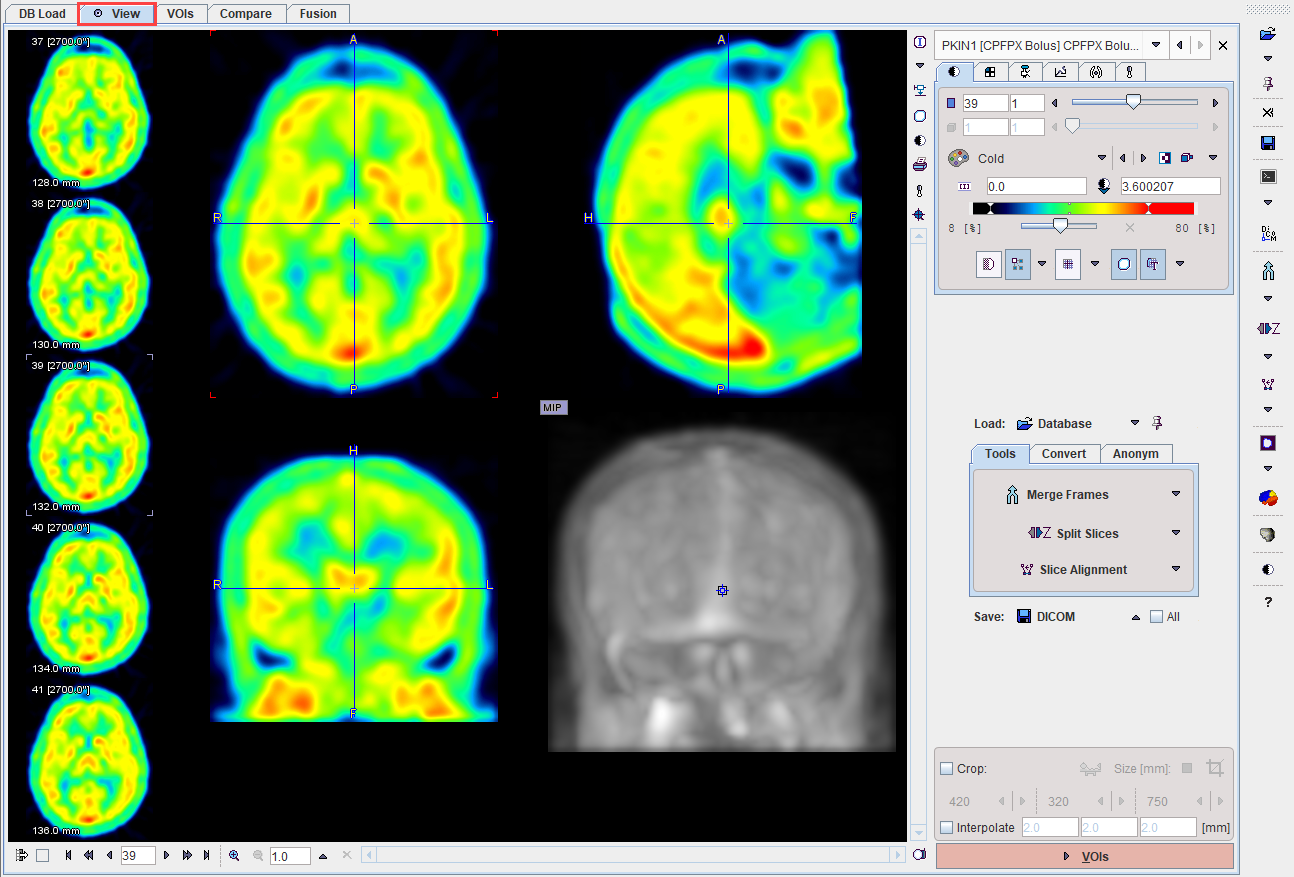Click the red VOIs action button
Viewport: 1294px width, 877px height.
coord(1085,856)
